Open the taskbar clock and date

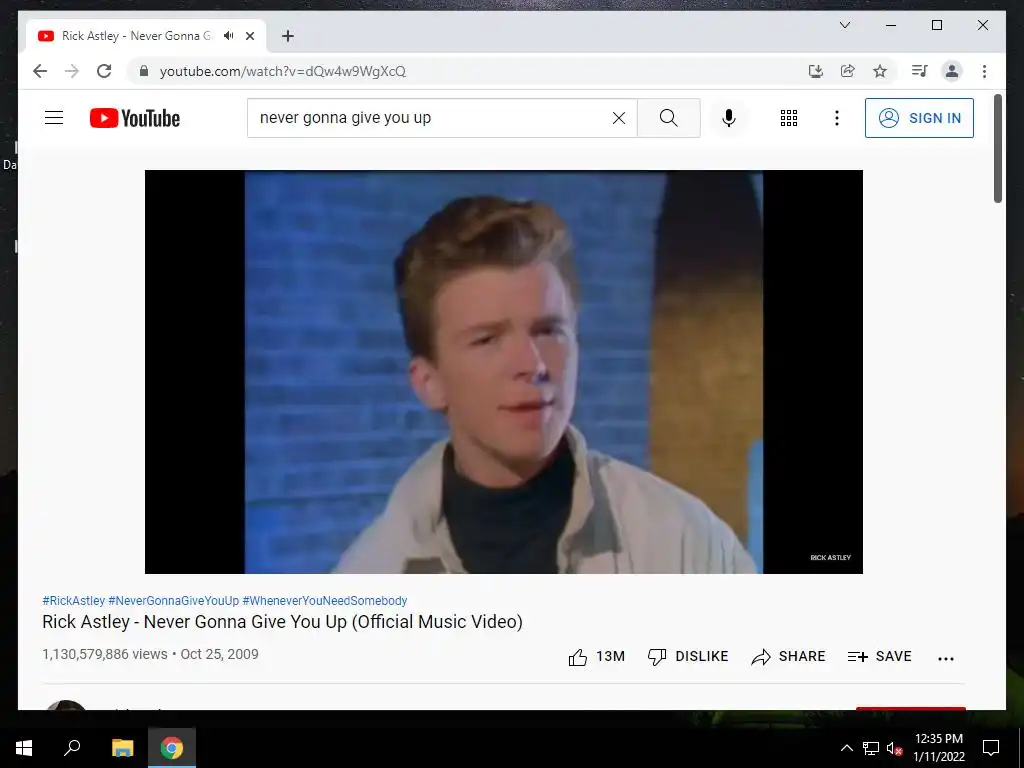938,748
